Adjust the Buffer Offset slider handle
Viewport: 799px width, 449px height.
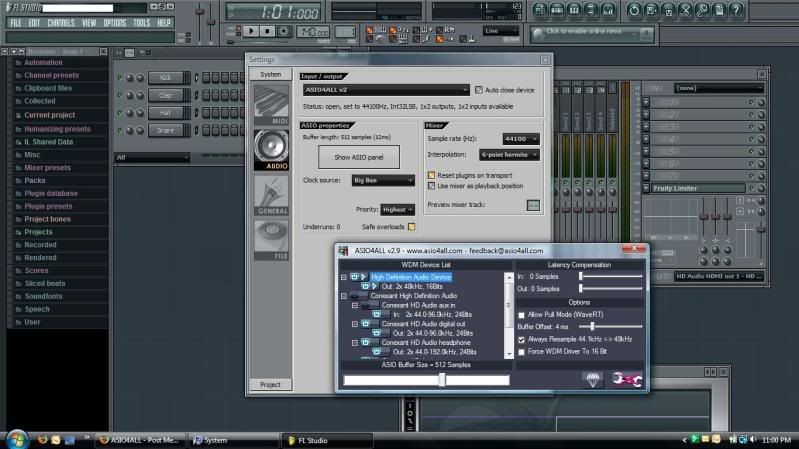592,326
